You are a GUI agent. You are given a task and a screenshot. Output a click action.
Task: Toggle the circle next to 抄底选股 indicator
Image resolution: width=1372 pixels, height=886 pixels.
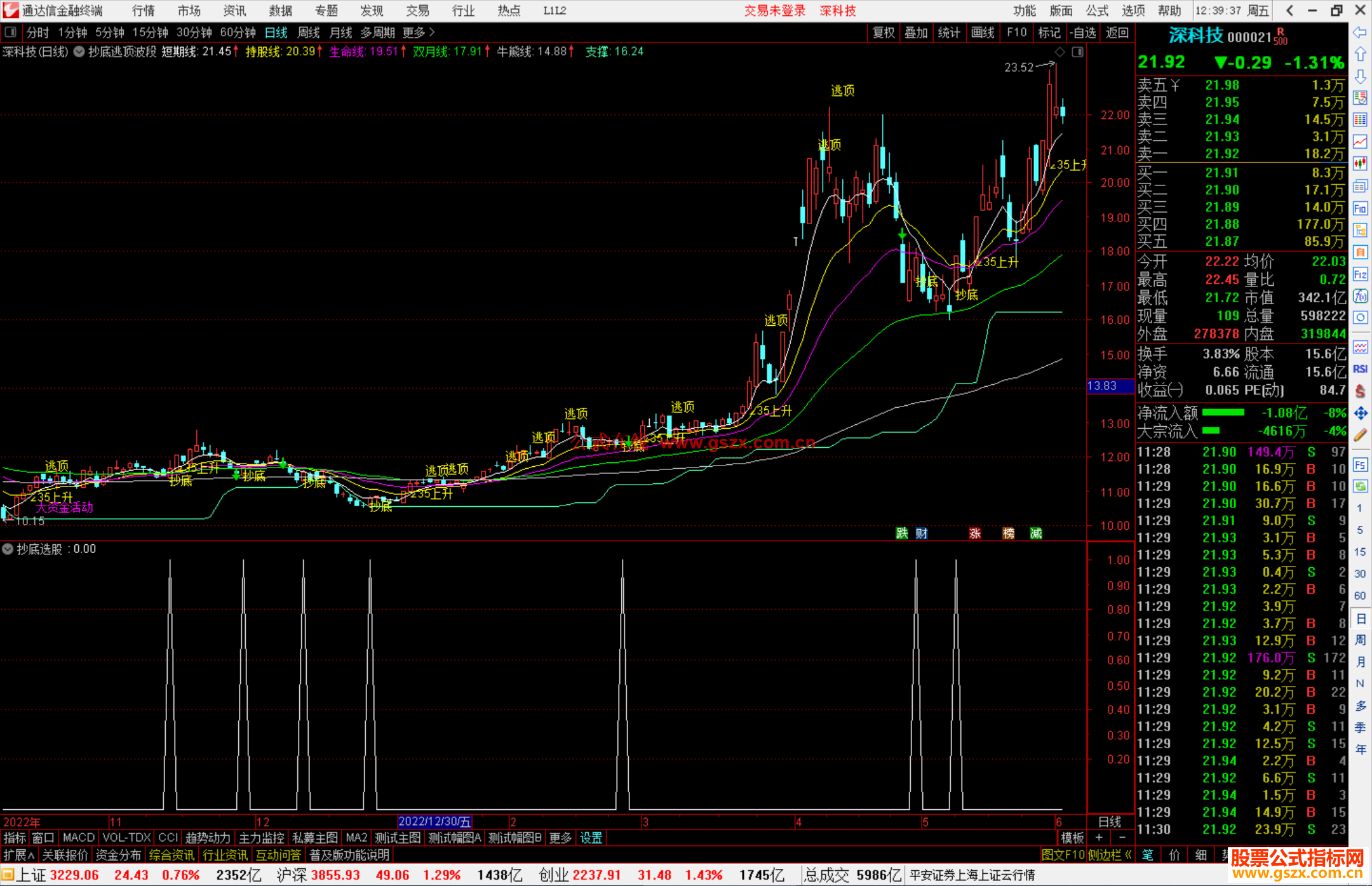[x=8, y=549]
